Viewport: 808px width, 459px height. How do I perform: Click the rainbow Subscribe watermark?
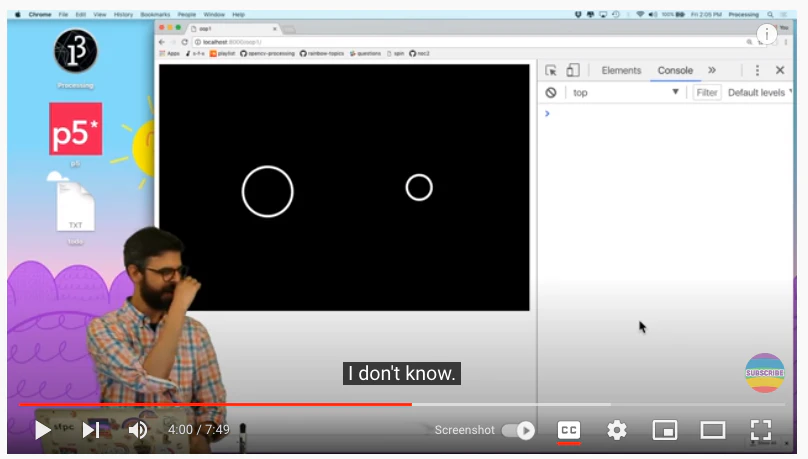(x=765, y=373)
